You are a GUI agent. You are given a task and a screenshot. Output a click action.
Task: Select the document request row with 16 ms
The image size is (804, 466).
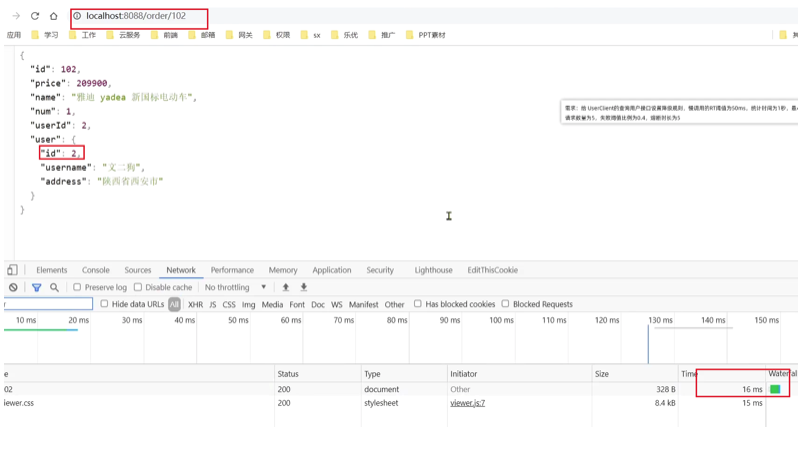[400, 389]
